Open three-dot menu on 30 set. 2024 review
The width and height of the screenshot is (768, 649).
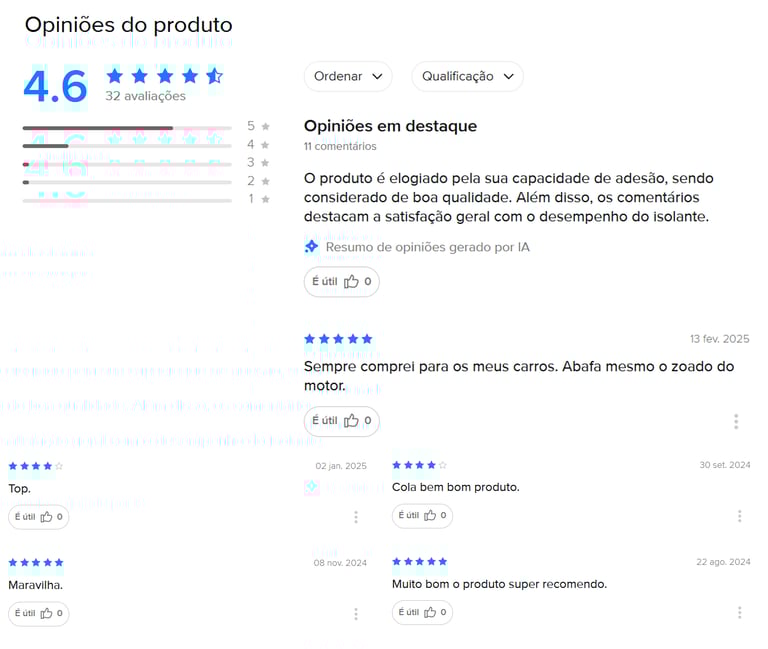[739, 516]
